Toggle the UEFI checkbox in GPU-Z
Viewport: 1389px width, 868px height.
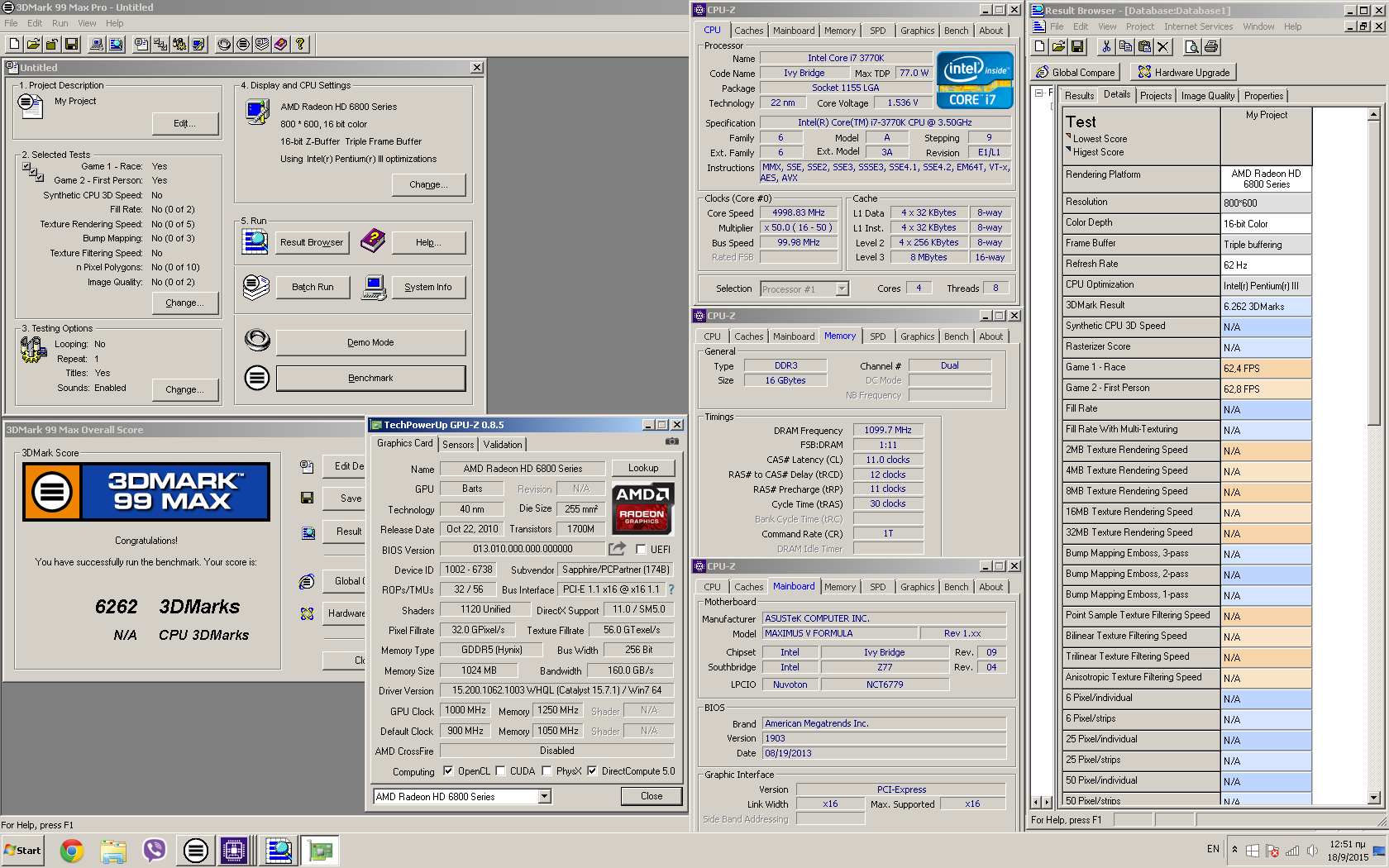click(641, 550)
